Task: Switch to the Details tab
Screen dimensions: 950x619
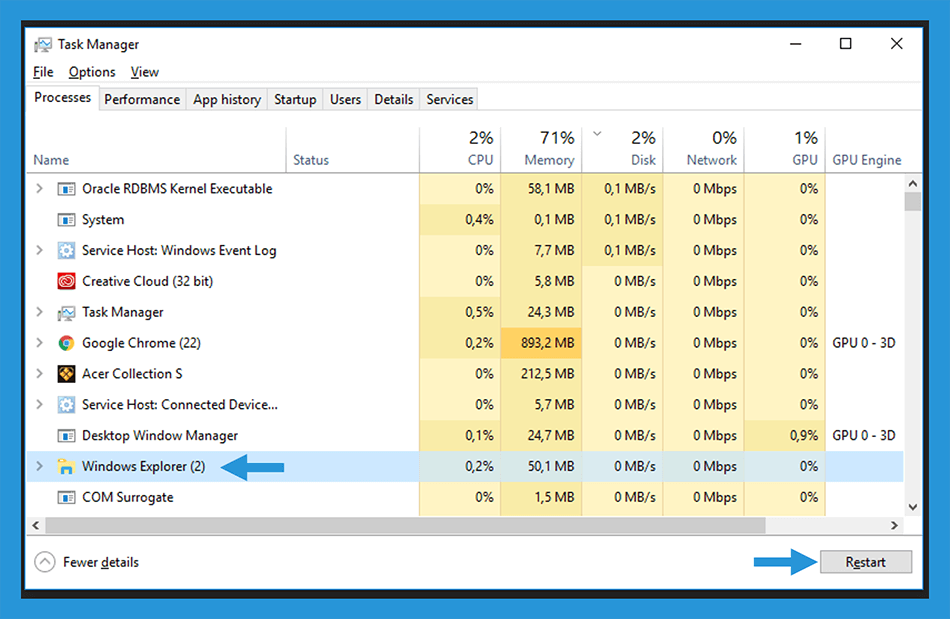Action: click(394, 99)
